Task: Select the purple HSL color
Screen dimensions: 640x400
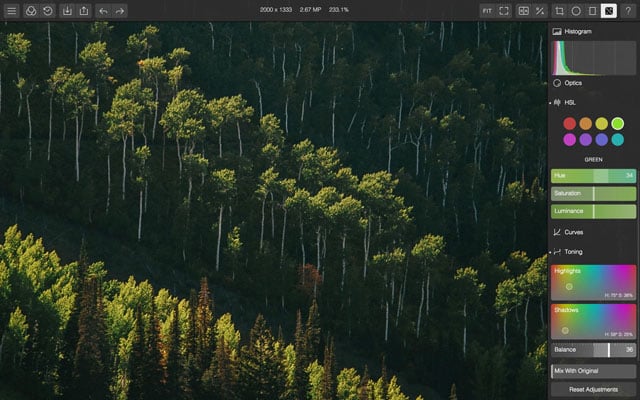Action: [585, 140]
